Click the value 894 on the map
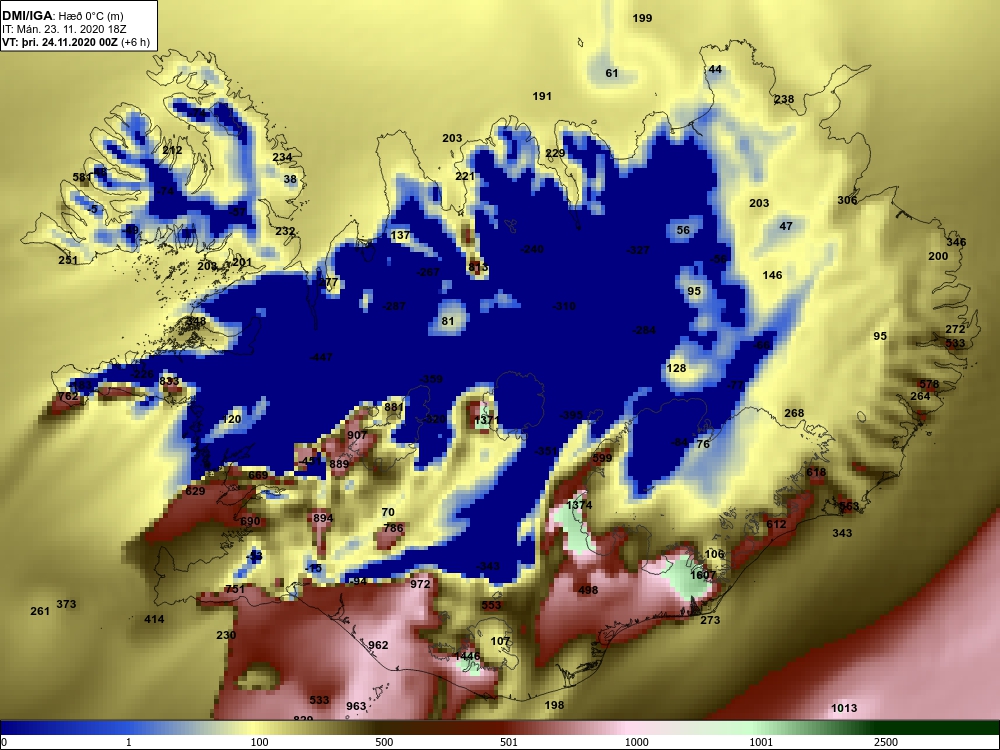The image size is (1000, 750). pos(323,518)
